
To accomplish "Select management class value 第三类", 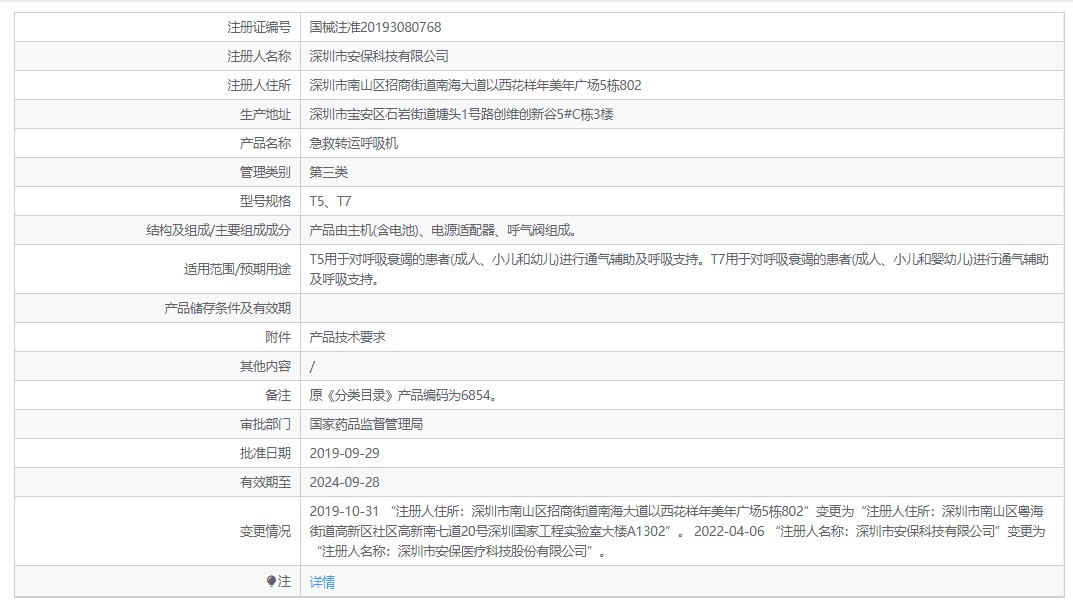I will click(328, 172).
